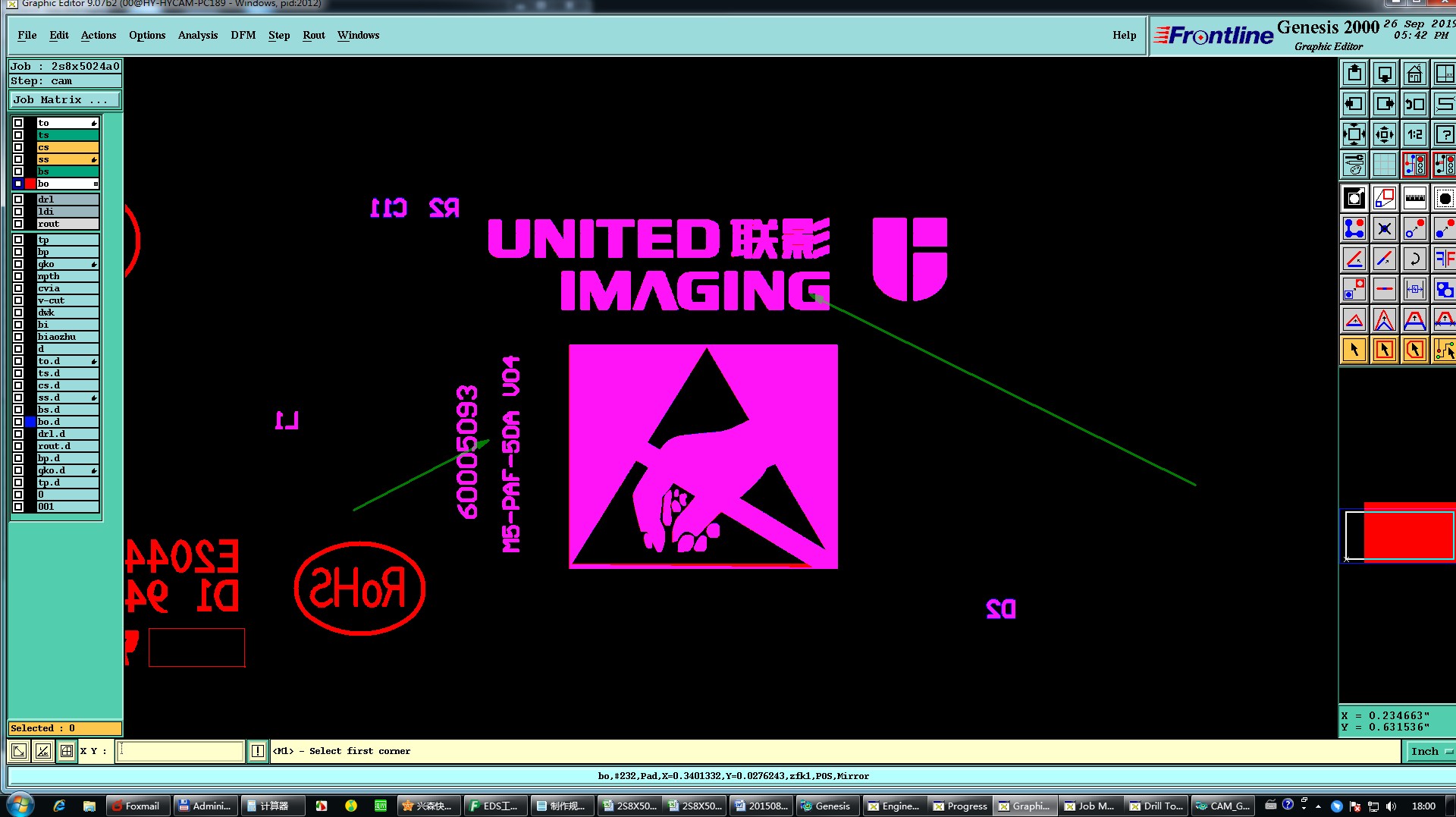The height and width of the screenshot is (817, 1456).
Task: Click the execute icon right of the XY field
Action: pyautogui.click(x=258, y=751)
